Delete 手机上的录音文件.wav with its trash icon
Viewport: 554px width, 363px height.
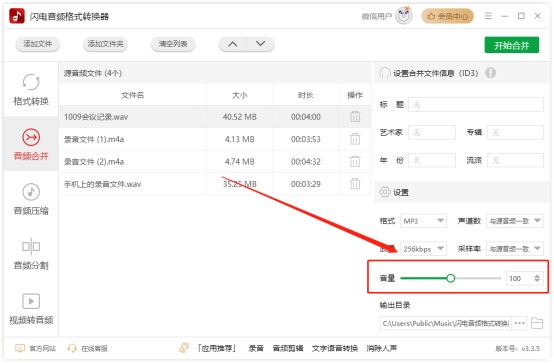[355, 184]
